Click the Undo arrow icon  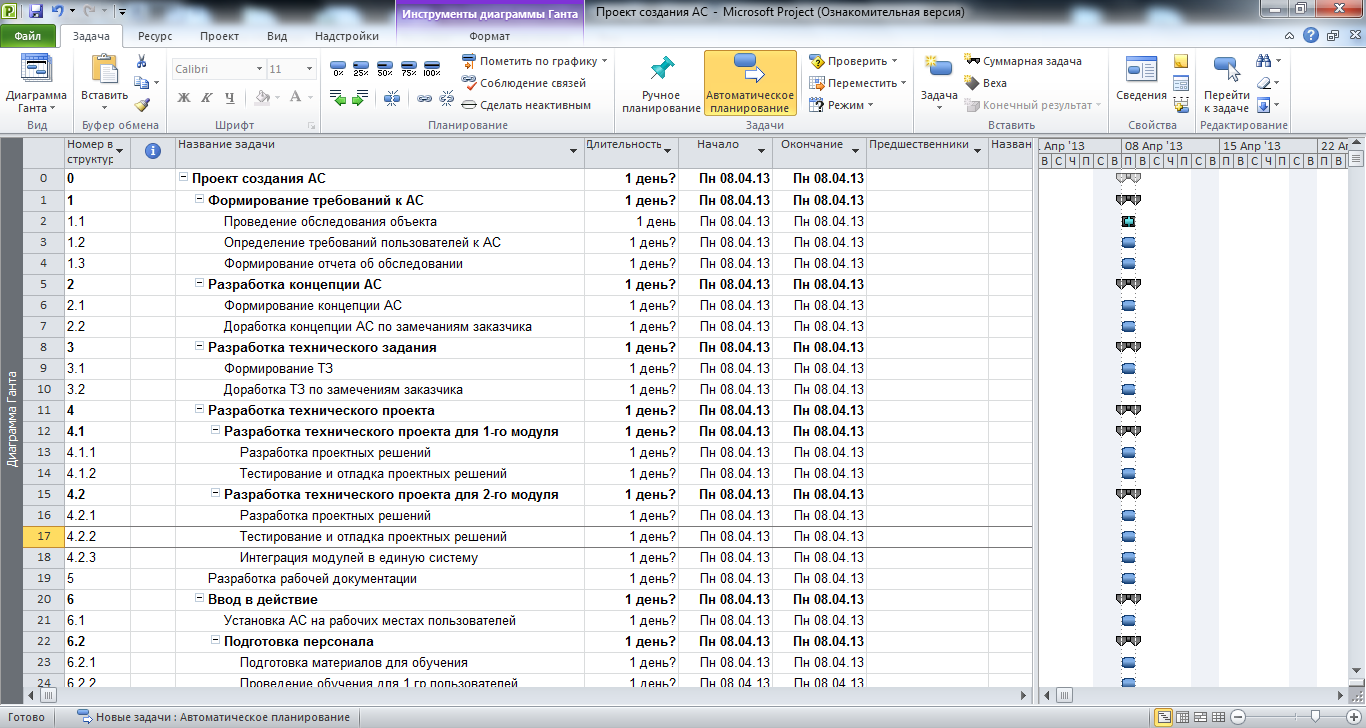(x=59, y=12)
